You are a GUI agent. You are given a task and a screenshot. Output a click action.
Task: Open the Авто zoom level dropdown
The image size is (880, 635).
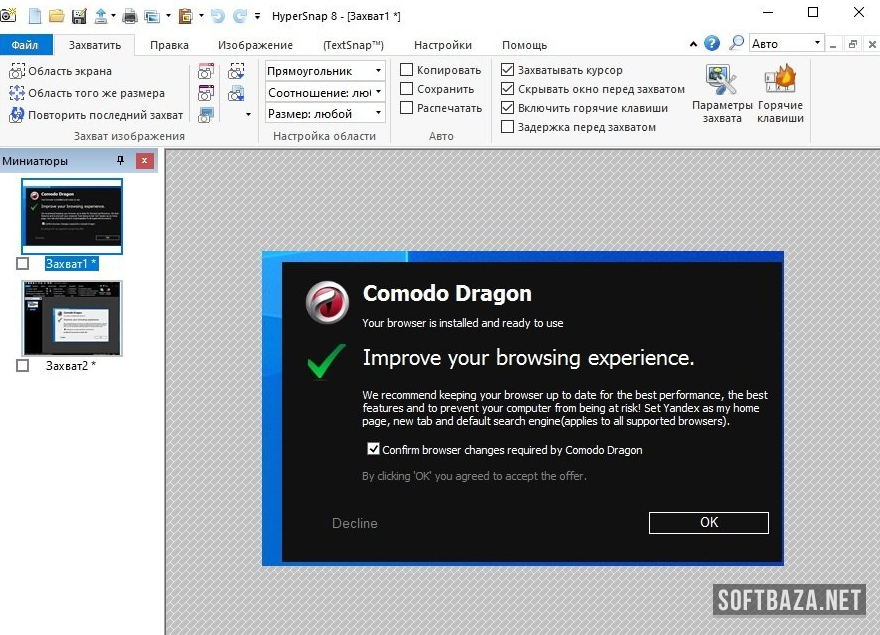point(817,43)
